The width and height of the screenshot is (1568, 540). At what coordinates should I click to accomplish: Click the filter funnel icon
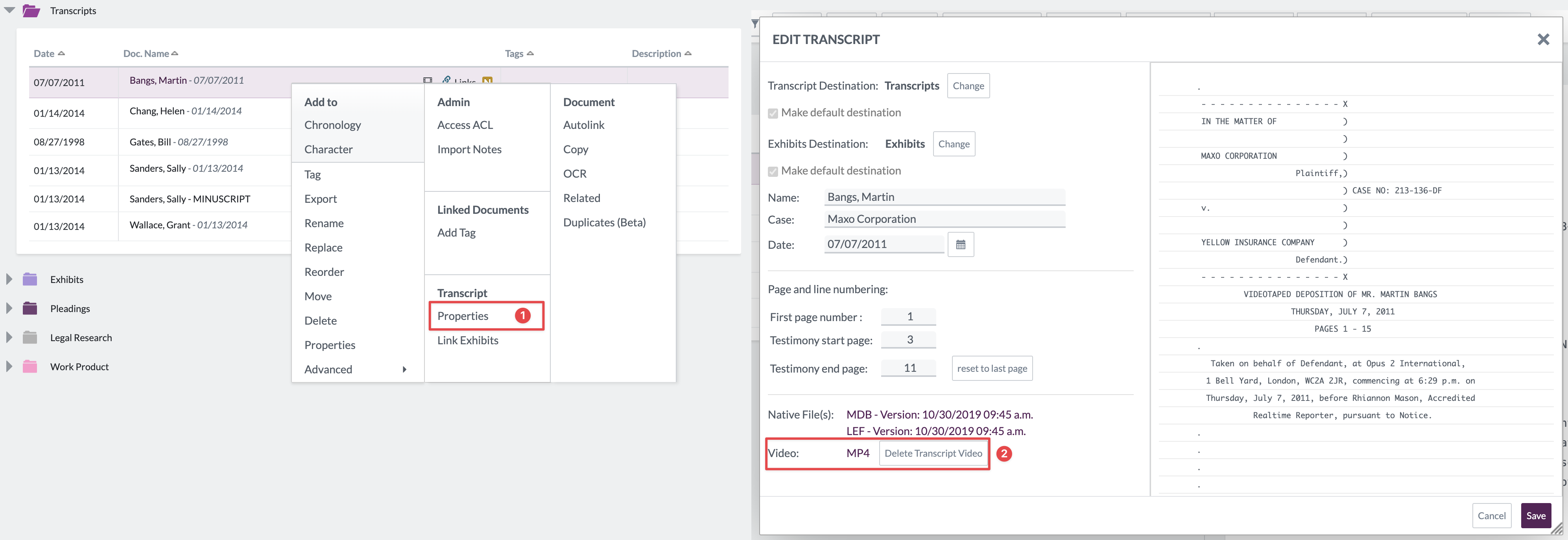pos(755,24)
